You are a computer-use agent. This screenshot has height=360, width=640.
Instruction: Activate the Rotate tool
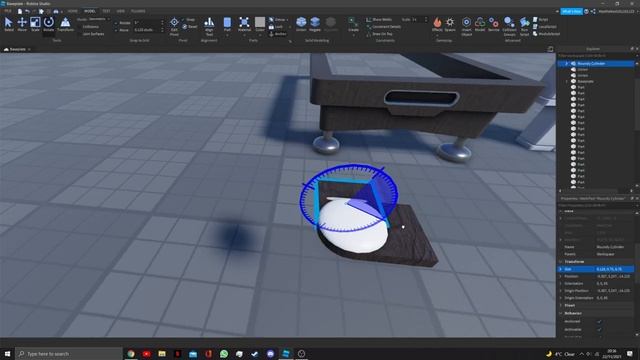(x=49, y=24)
